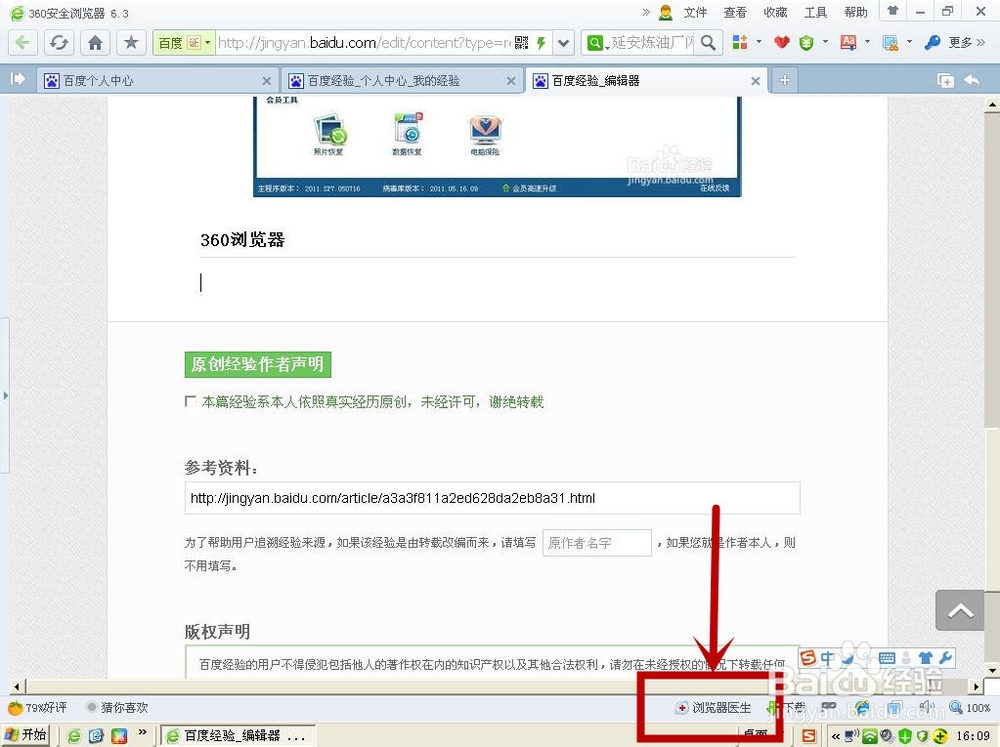Viewport: 1000px width, 747px height.
Task: Click the 百度 site badge dropdown
Action: (x=184, y=43)
